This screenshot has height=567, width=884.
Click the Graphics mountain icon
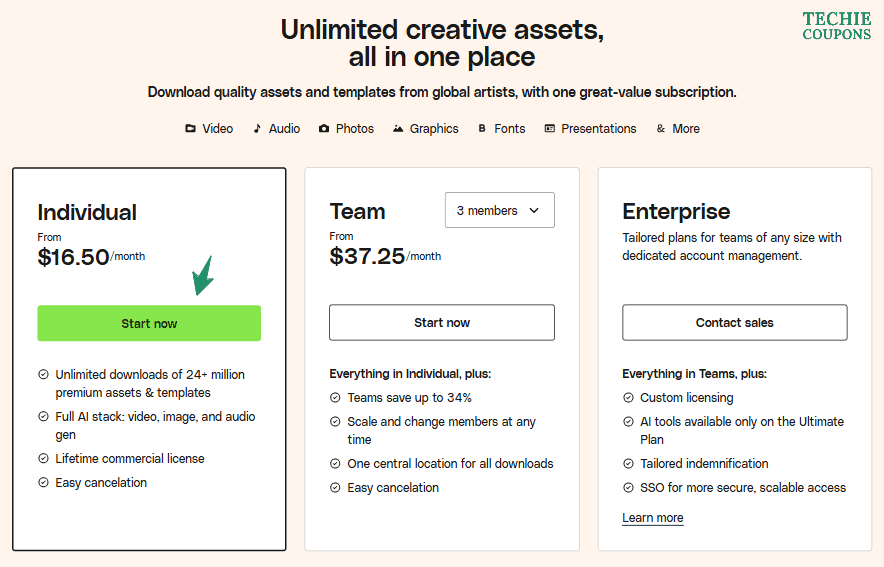tap(398, 129)
